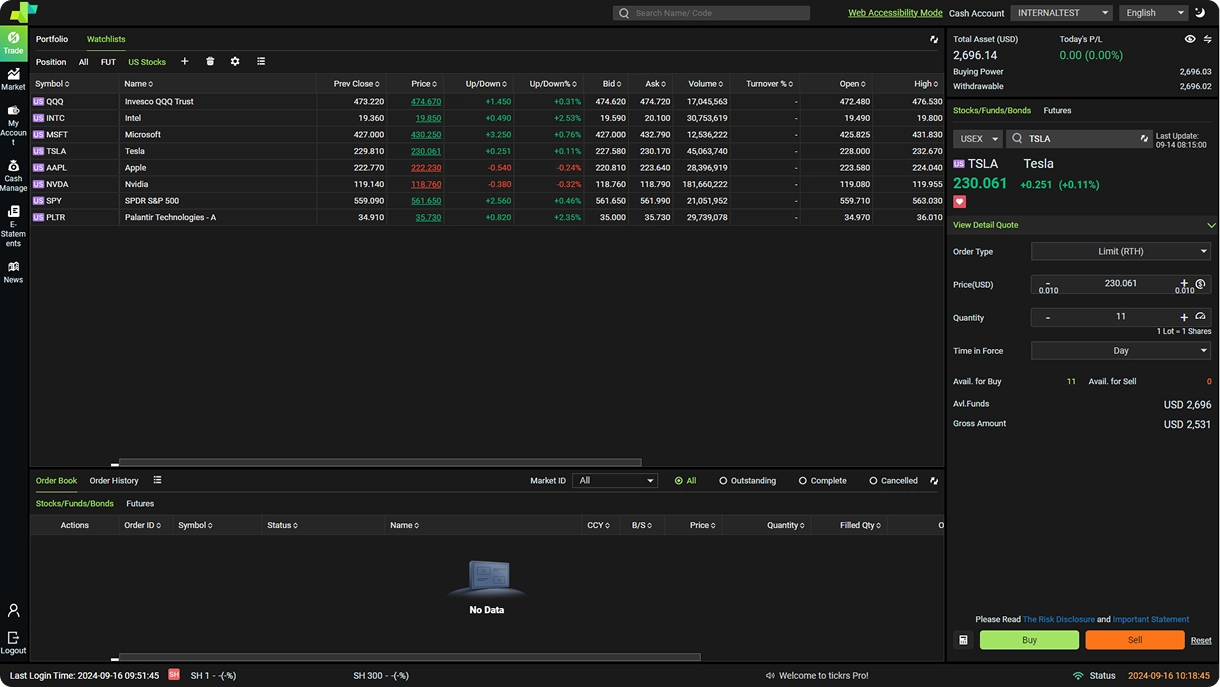1220x687 pixels.
Task: Select the Cancelled order filter
Action: pos(893,481)
